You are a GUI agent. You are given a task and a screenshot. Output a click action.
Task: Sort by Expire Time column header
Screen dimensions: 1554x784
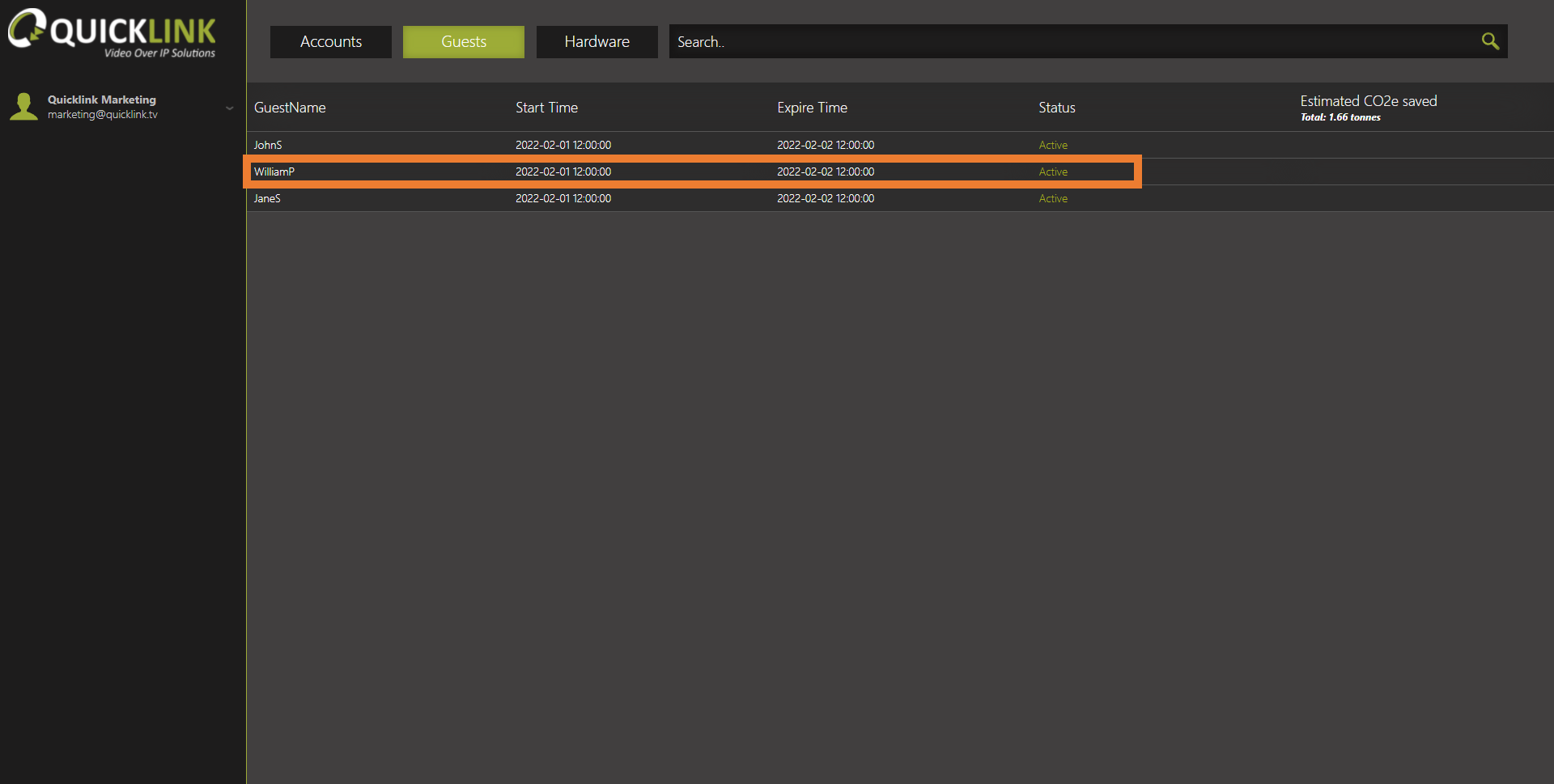[x=812, y=108]
